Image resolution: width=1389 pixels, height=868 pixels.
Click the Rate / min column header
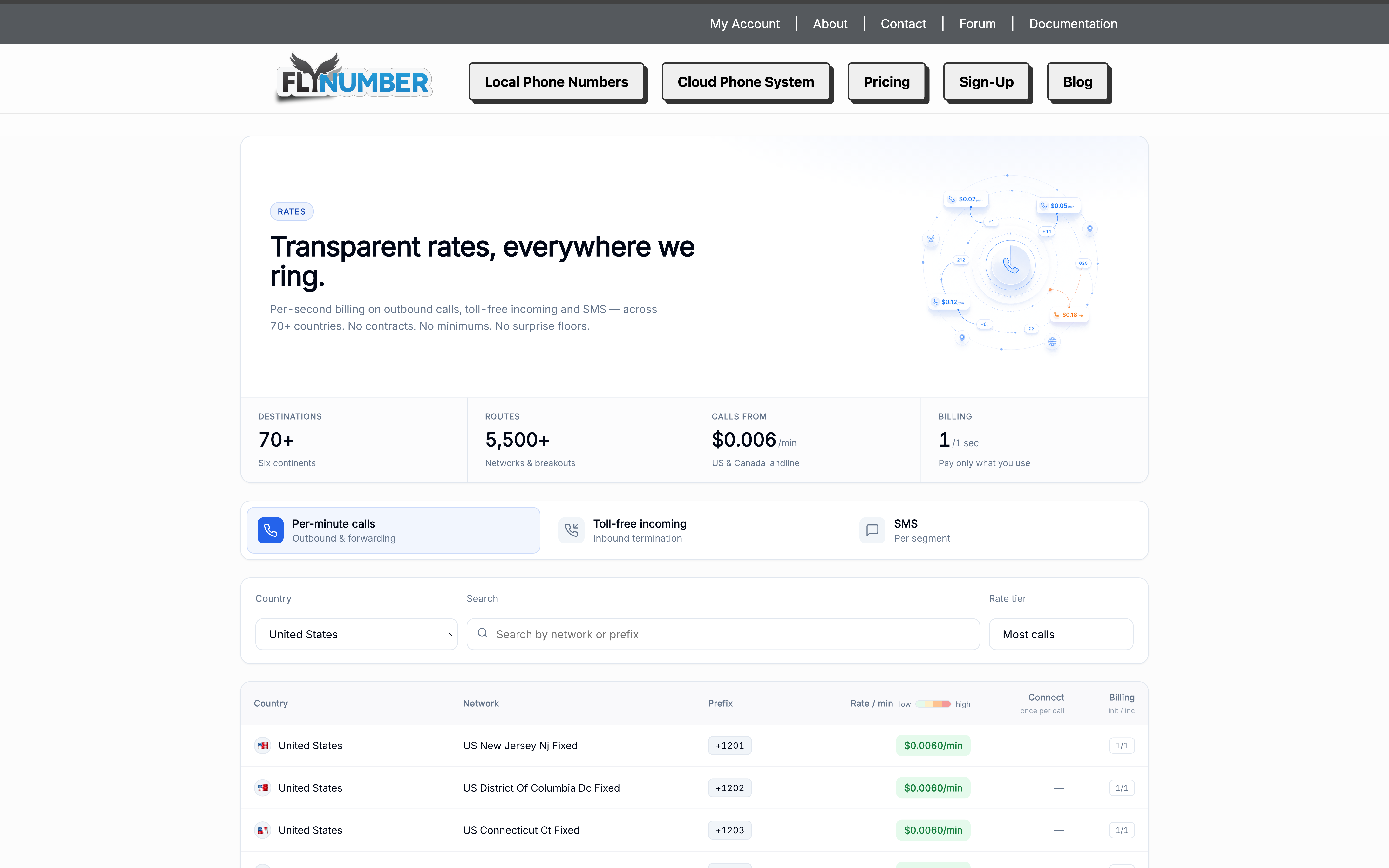871,703
